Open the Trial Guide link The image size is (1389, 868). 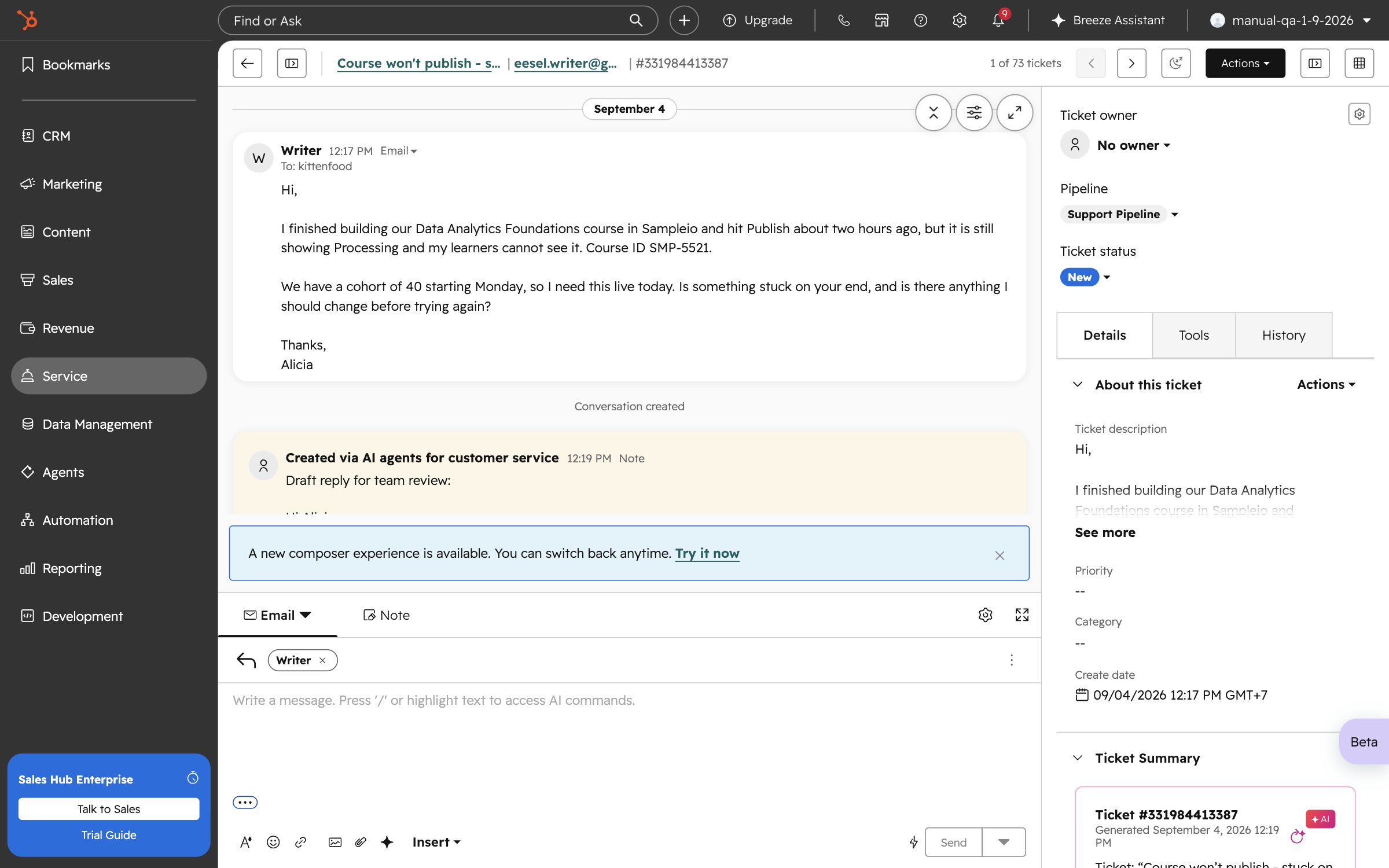109,835
